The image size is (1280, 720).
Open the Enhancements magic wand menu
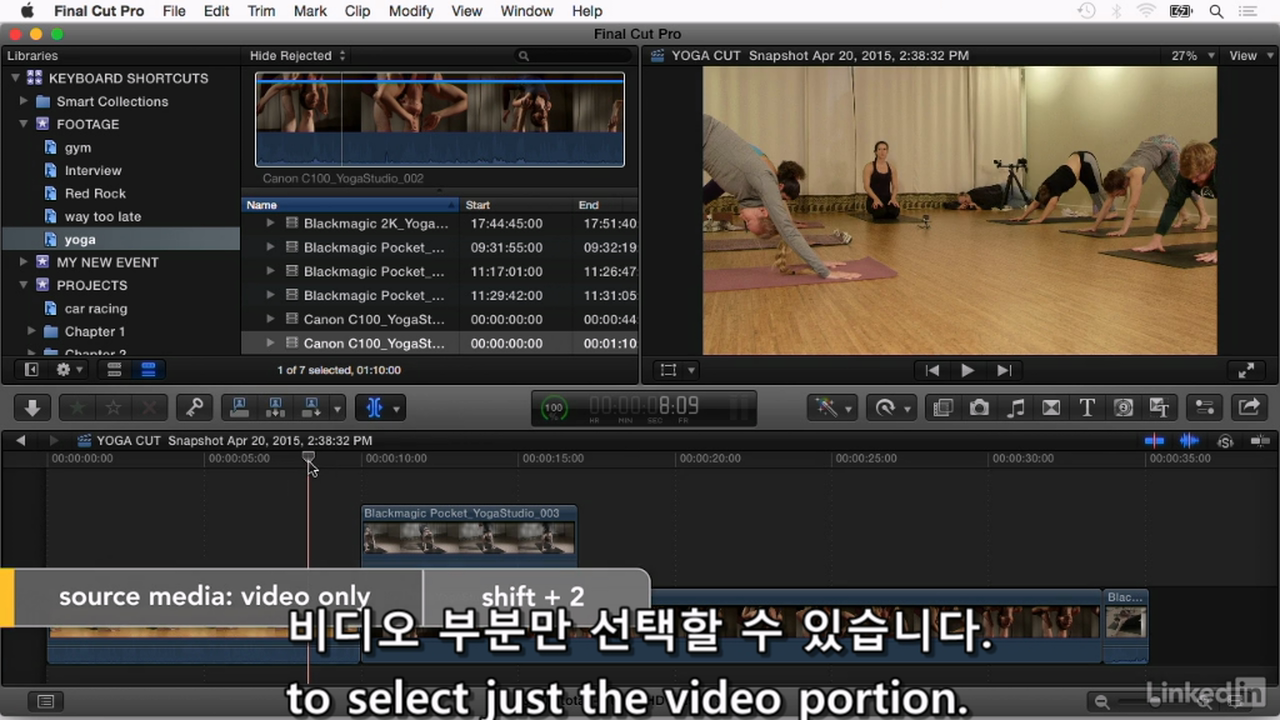pyautogui.click(x=833, y=407)
